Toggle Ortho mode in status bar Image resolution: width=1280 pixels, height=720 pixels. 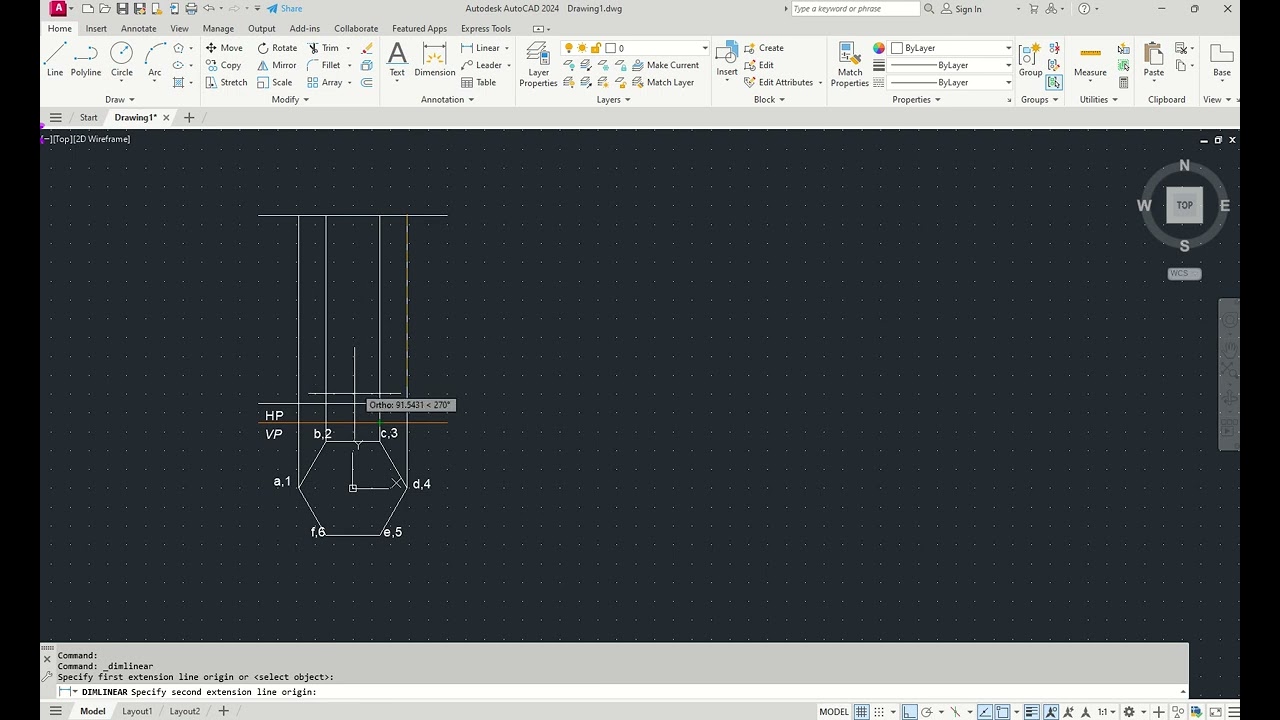(909, 712)
